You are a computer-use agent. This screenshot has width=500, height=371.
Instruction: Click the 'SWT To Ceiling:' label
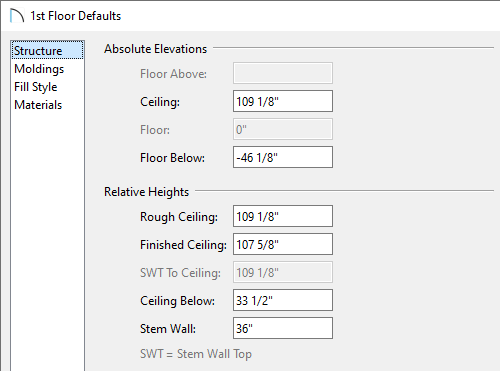[x=180, y=273]
